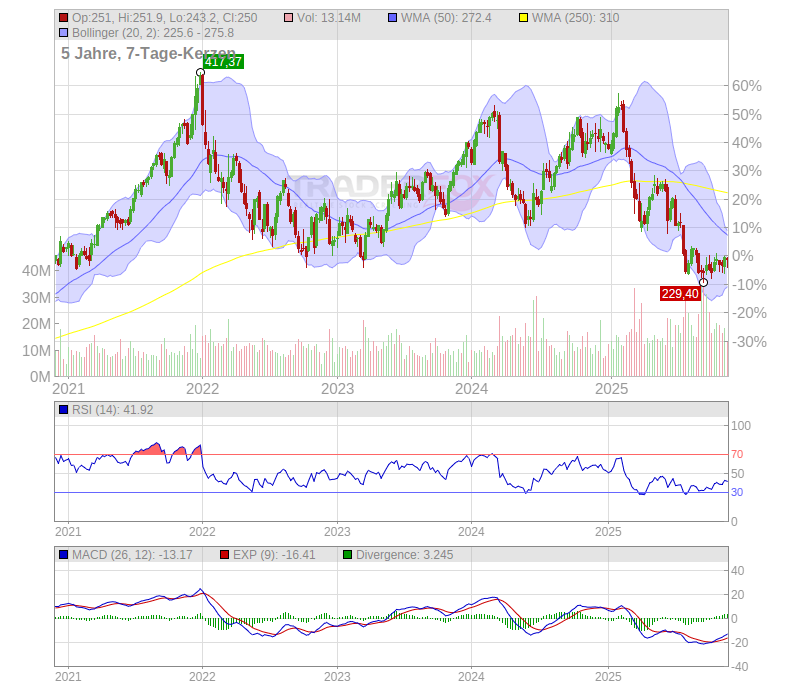Click the red OHLC price legend swatch
This screenshot has height=690, width=800.
[64, 18]
